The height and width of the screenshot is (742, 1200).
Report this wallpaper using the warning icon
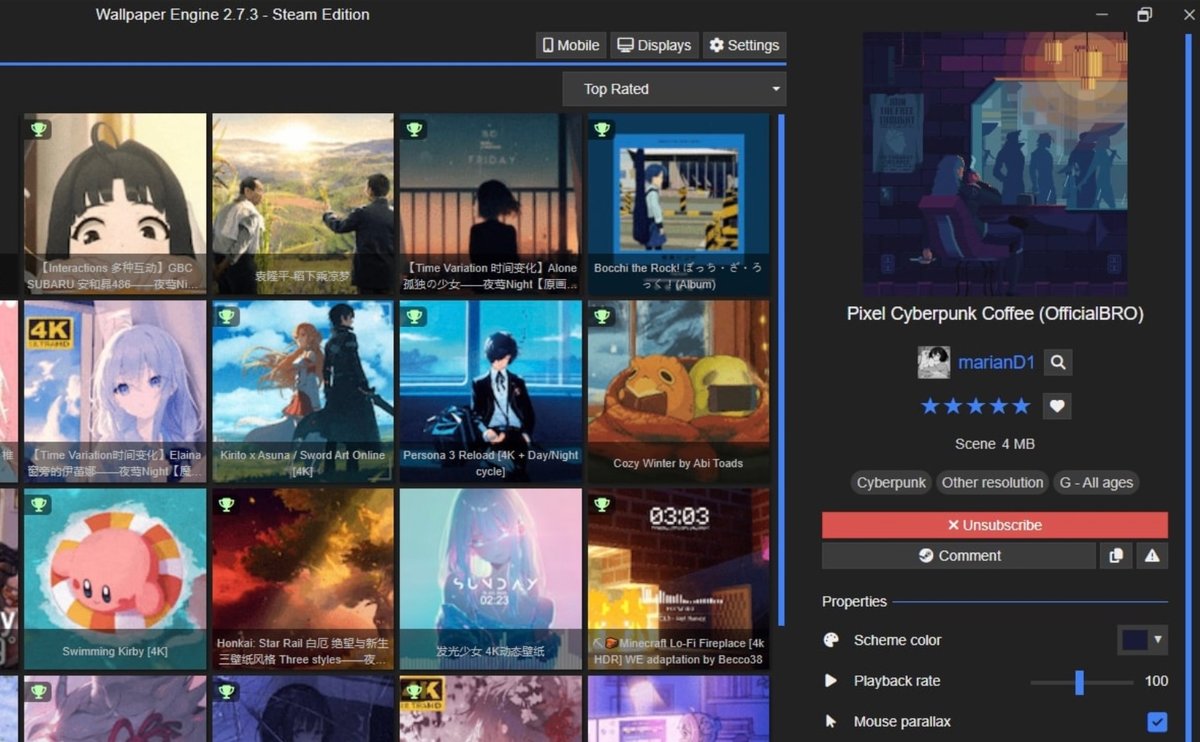[x=1152, y=556]
